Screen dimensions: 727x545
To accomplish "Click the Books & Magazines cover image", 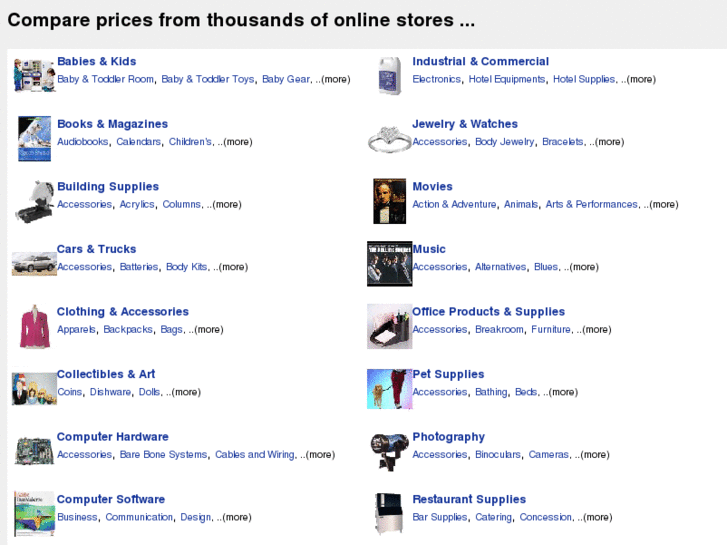I will coord(33,138).
